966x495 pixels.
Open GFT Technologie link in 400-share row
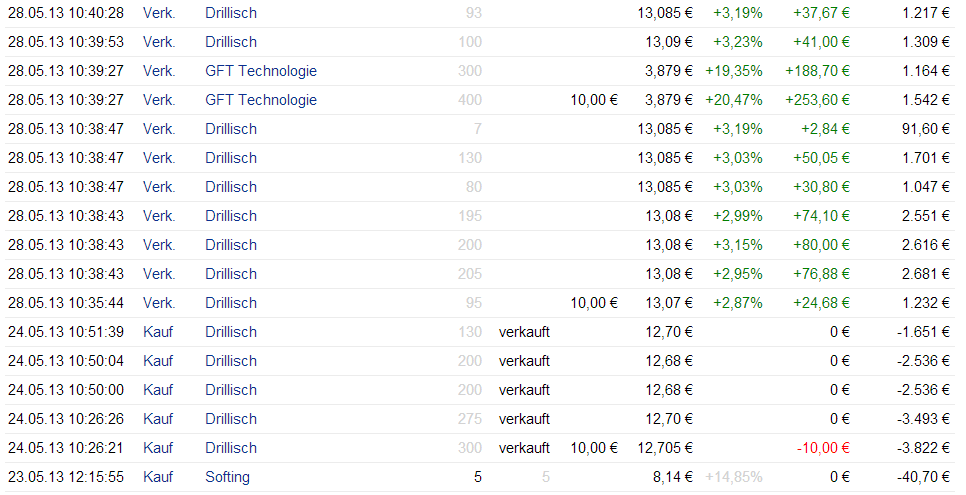261,100
